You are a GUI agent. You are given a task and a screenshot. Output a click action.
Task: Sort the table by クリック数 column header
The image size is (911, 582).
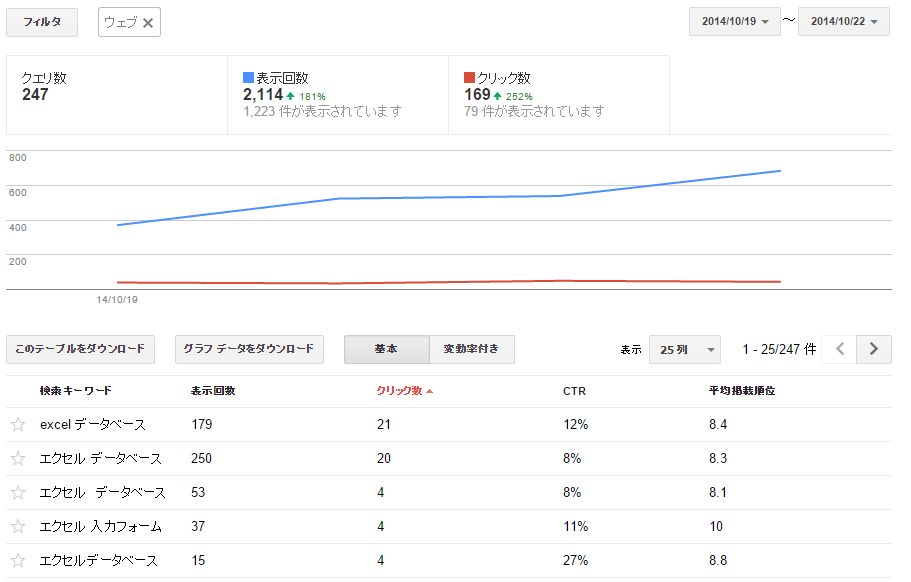point(401,390)
